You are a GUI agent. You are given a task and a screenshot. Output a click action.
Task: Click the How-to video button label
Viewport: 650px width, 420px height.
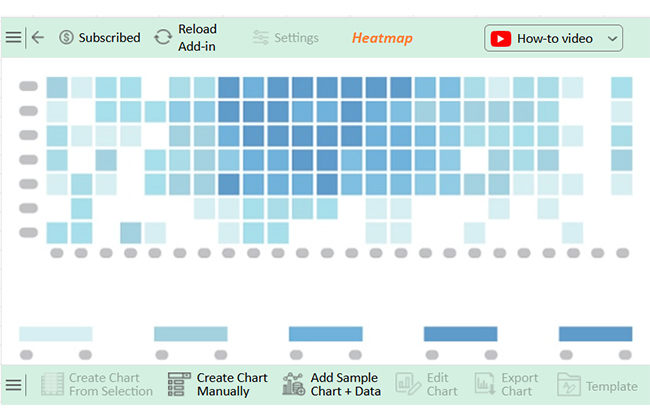555,39
